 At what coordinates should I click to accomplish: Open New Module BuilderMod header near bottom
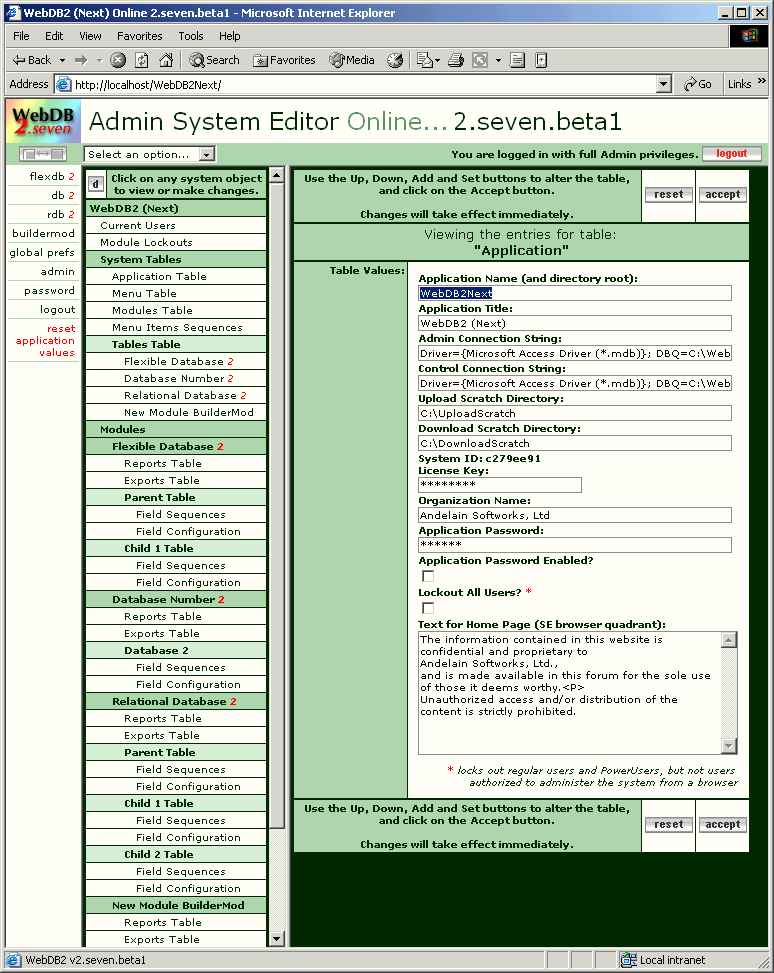178,905
